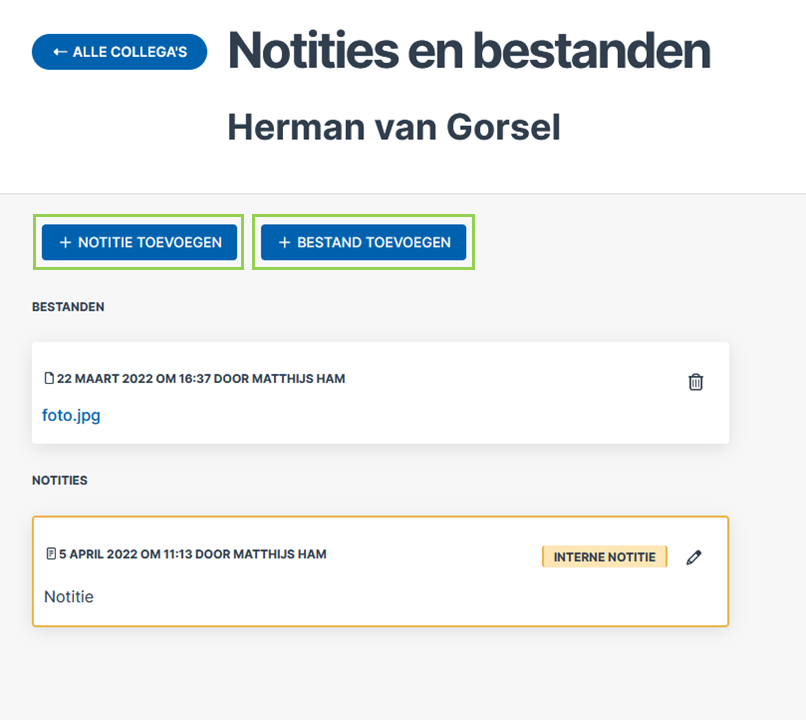Click the Bestanden section header
This screenshot has height=720, width=806.
[x=68, y=307]
